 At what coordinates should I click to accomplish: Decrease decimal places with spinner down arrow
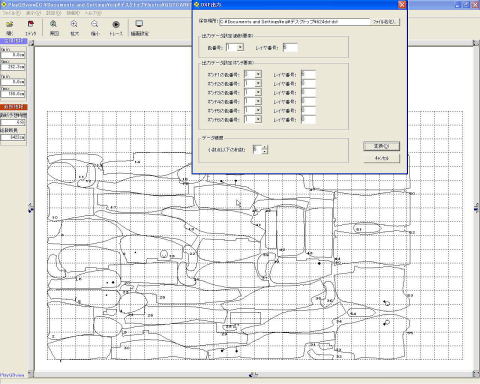(x=265, y=152)
